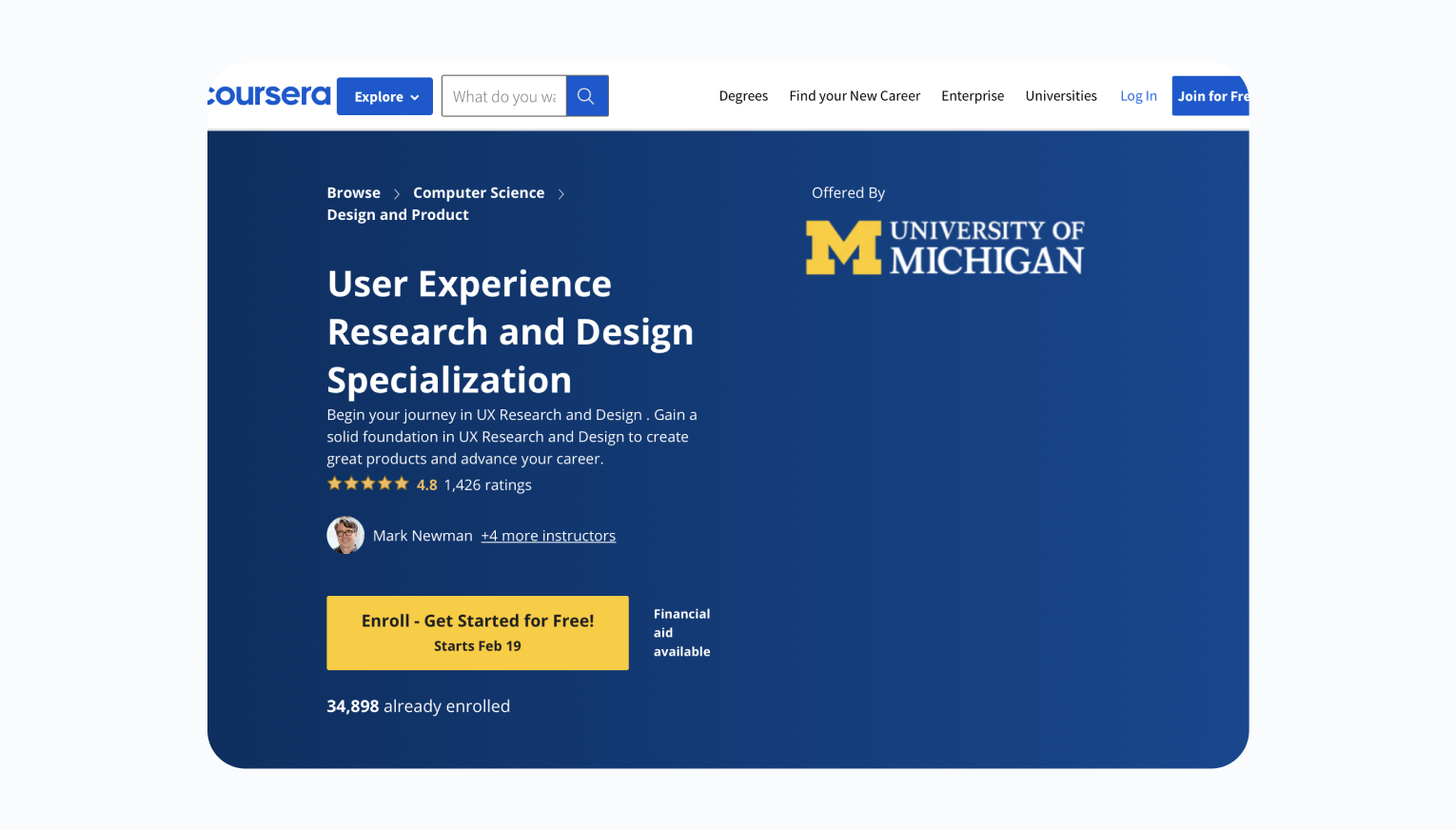Image resolution: width=1456 pixels, height=830 pixels.
Task: Show the +4 more instructors link
Action: click(548, 536)
